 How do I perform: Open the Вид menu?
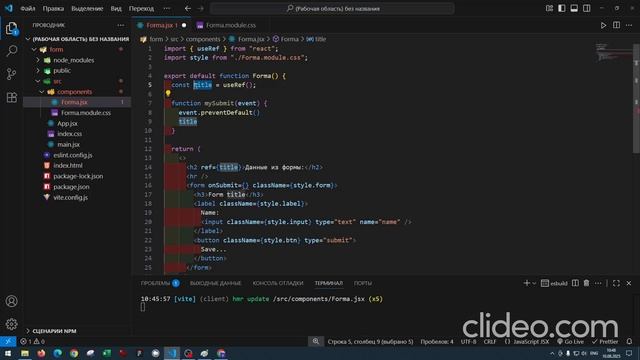pos(116,9)
